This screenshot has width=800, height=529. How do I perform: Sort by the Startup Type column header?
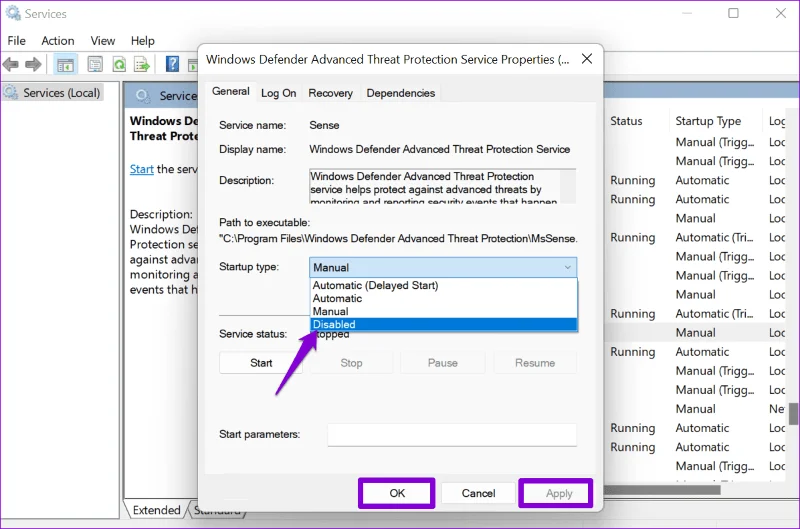tap(708, 121)
